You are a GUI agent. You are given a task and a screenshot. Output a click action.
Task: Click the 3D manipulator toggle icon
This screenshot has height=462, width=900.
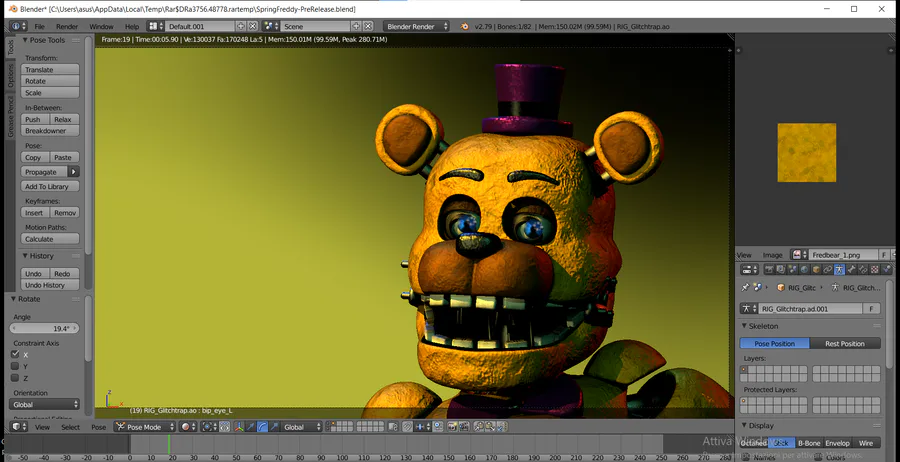tap(239, 426)
